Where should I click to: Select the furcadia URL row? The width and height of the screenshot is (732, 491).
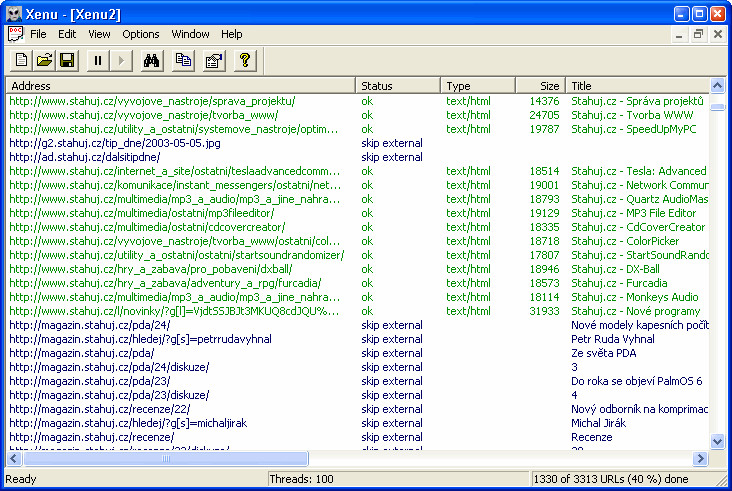click(x=357, y=283)
